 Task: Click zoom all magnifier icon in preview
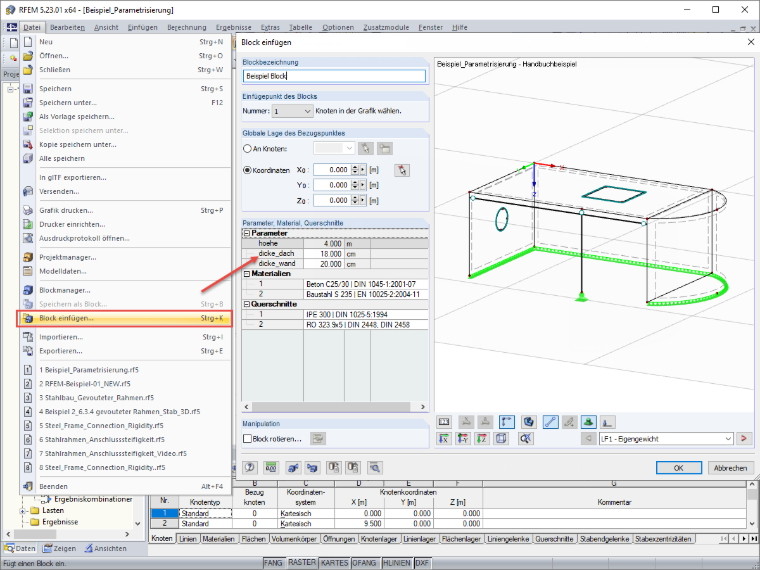(525, 439)
